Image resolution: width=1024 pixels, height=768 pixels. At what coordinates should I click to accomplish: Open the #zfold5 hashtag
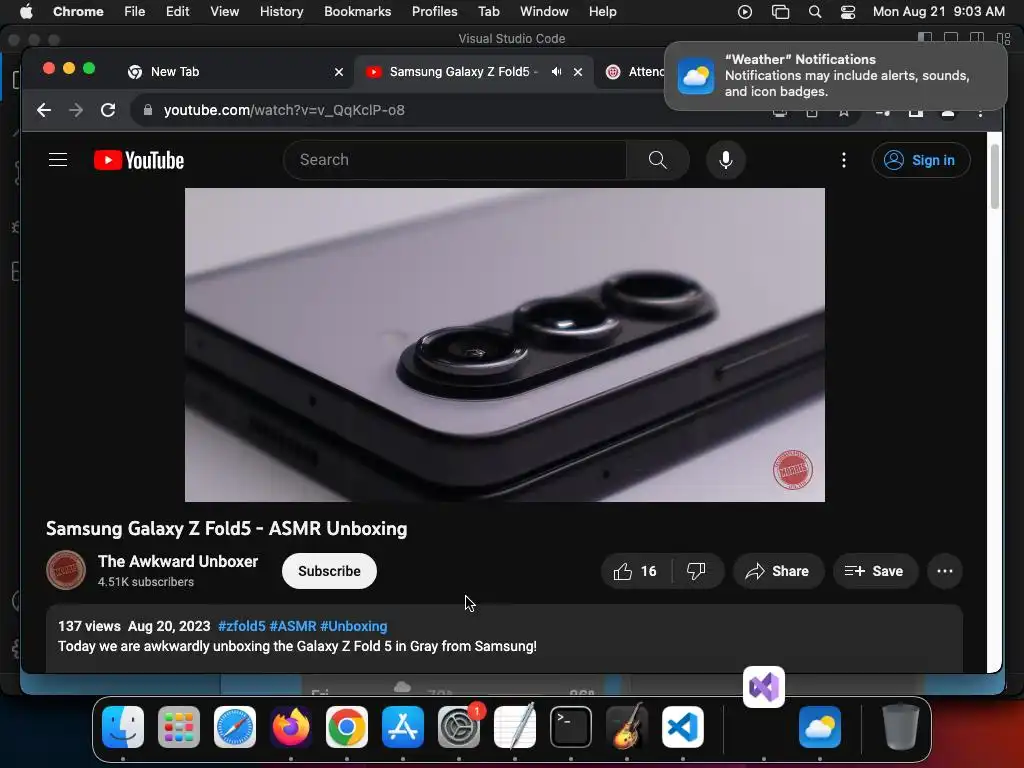click(242, 626)
